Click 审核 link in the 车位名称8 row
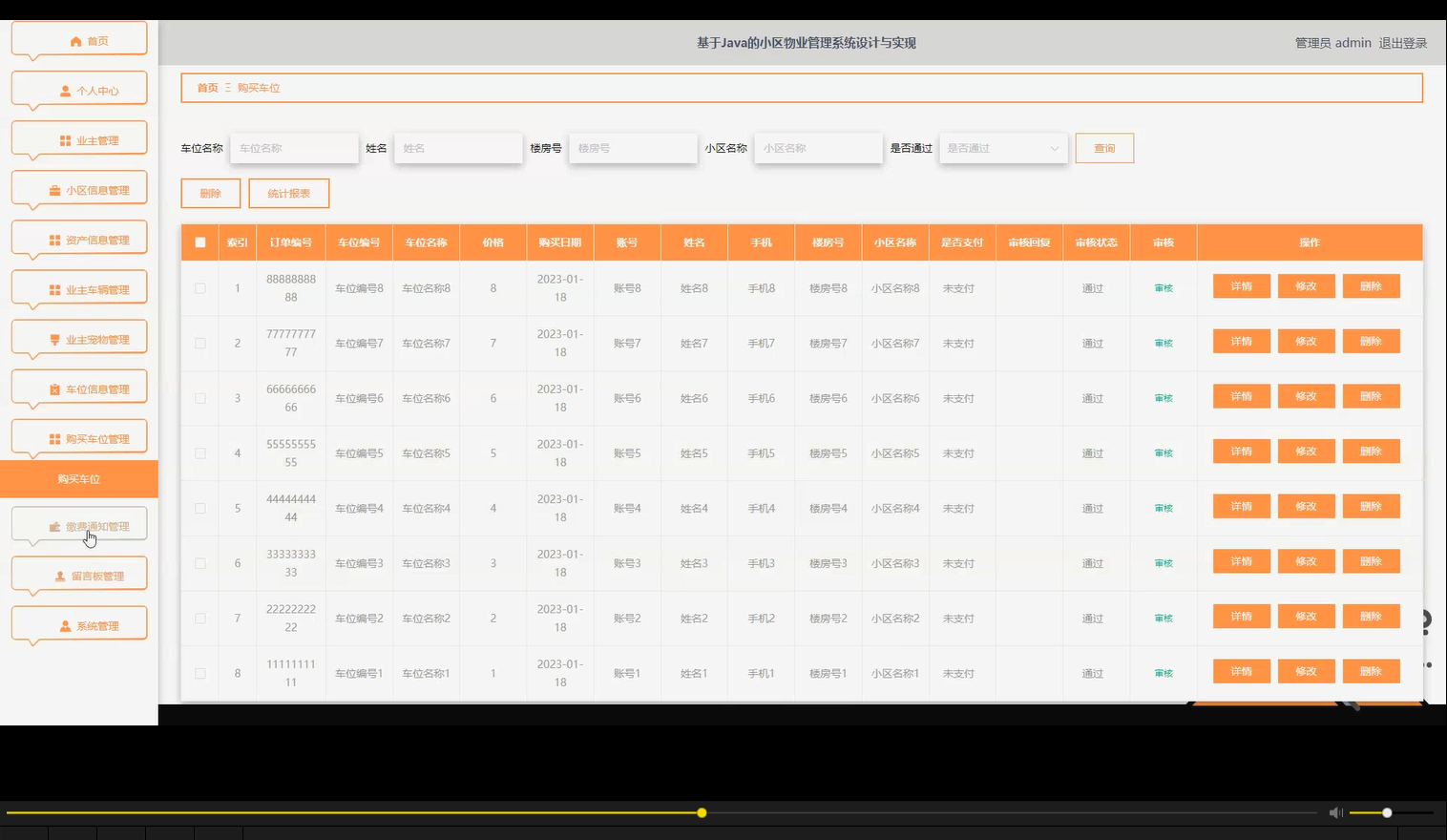 tap(1164, 288)
